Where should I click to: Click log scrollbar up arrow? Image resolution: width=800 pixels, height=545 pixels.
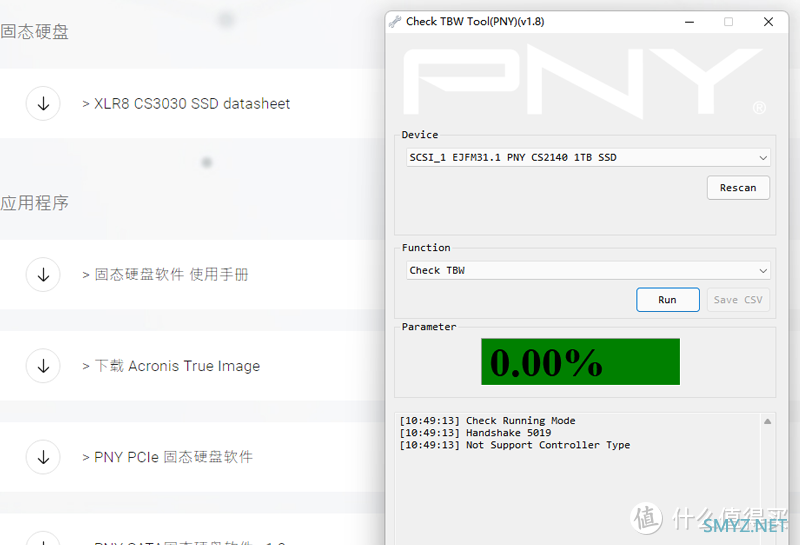[767, 422]
